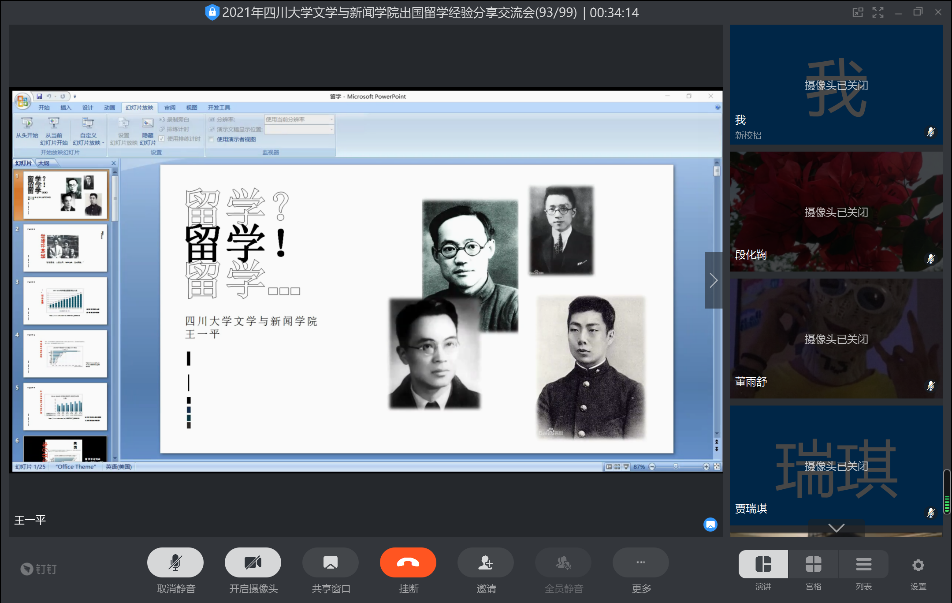Click the 插入 ribbon tab in PowerPoint
Image resolution: width=952 pixels, height=603 pixels.
pyautogui.click(x=66, y=107)
